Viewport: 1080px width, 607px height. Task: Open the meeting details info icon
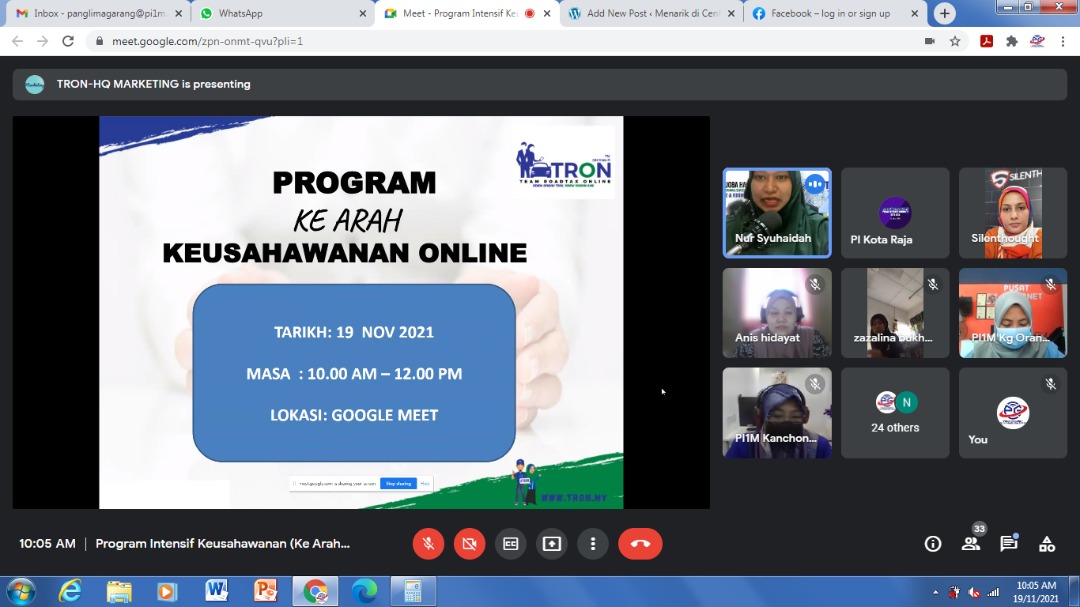[x=933, y=544]
